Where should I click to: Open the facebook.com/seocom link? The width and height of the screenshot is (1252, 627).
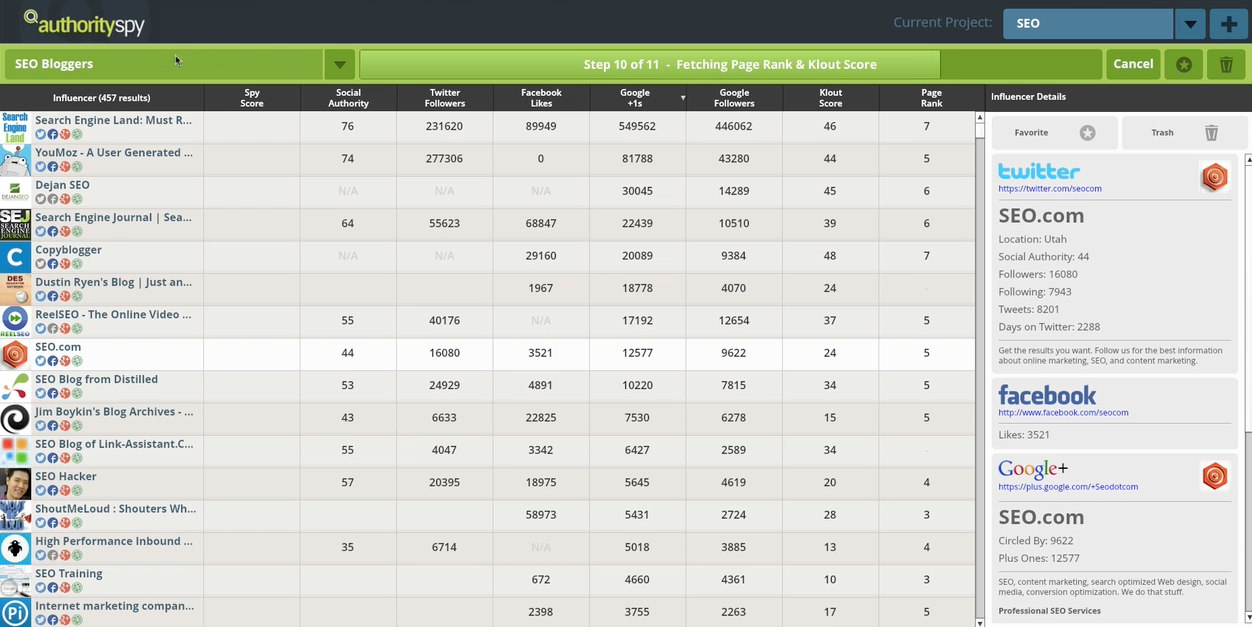point(1063,412)
